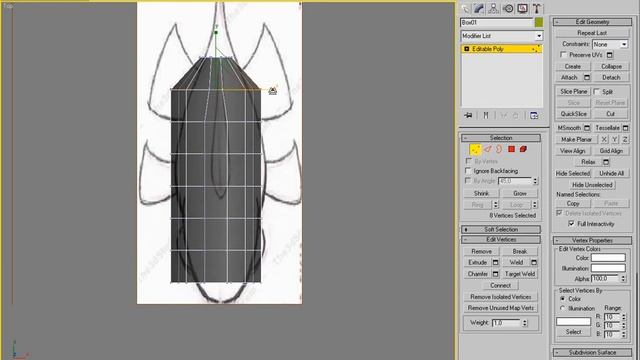Open the Hierarchy command panel tab
The image size is (640, 360).
click(x=493, y=9)
